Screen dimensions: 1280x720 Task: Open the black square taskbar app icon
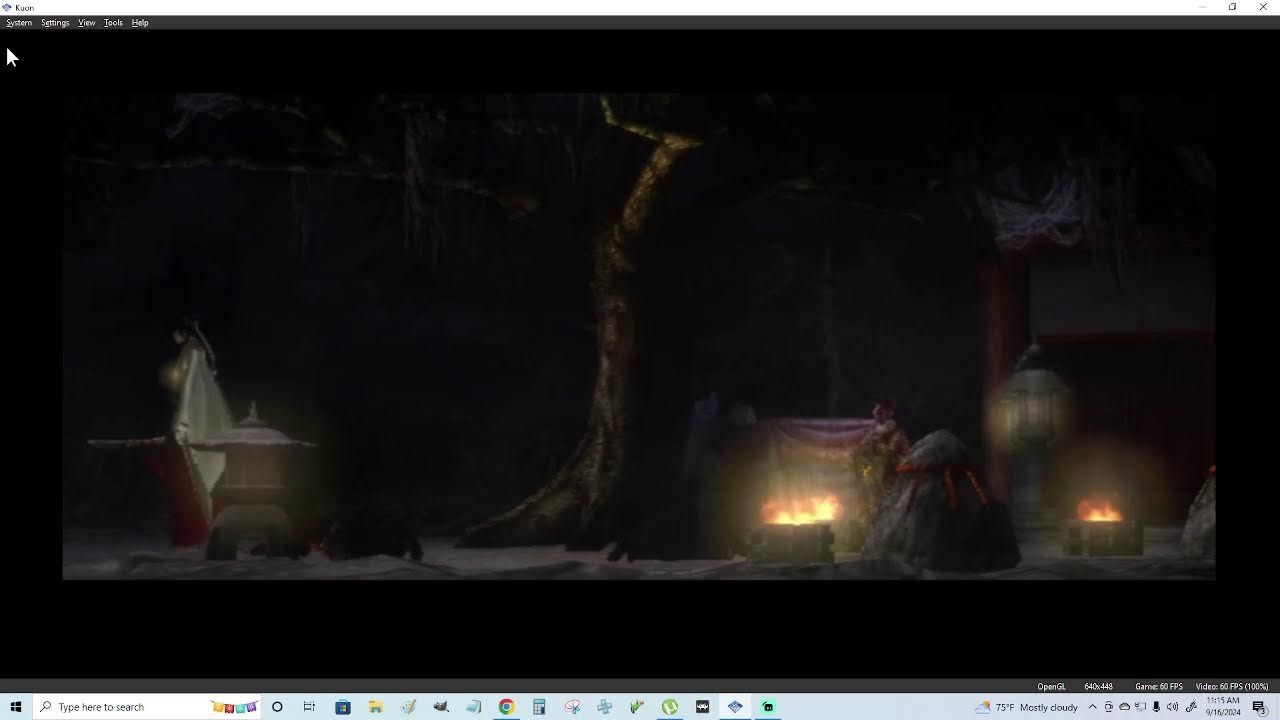702,707
